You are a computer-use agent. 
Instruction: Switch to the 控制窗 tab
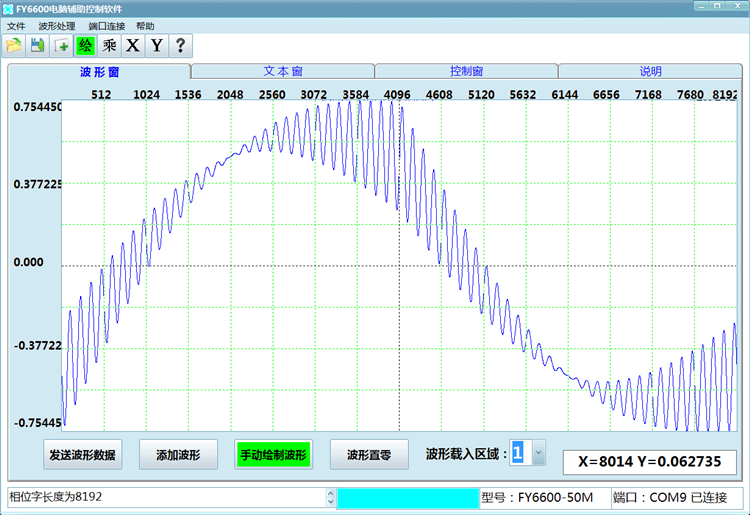(x=467, y=72)
